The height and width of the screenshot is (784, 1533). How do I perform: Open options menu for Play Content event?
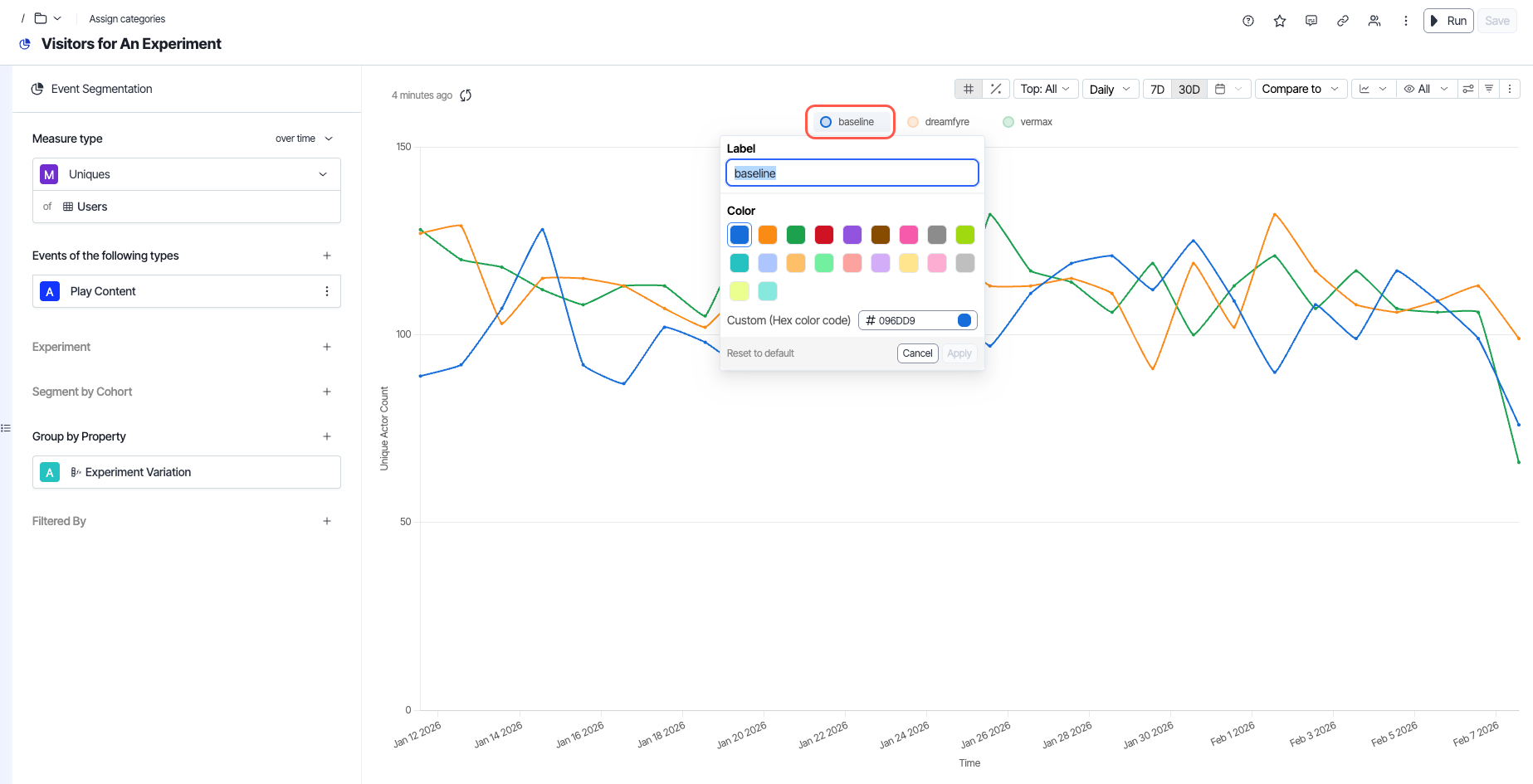(326, 291)
